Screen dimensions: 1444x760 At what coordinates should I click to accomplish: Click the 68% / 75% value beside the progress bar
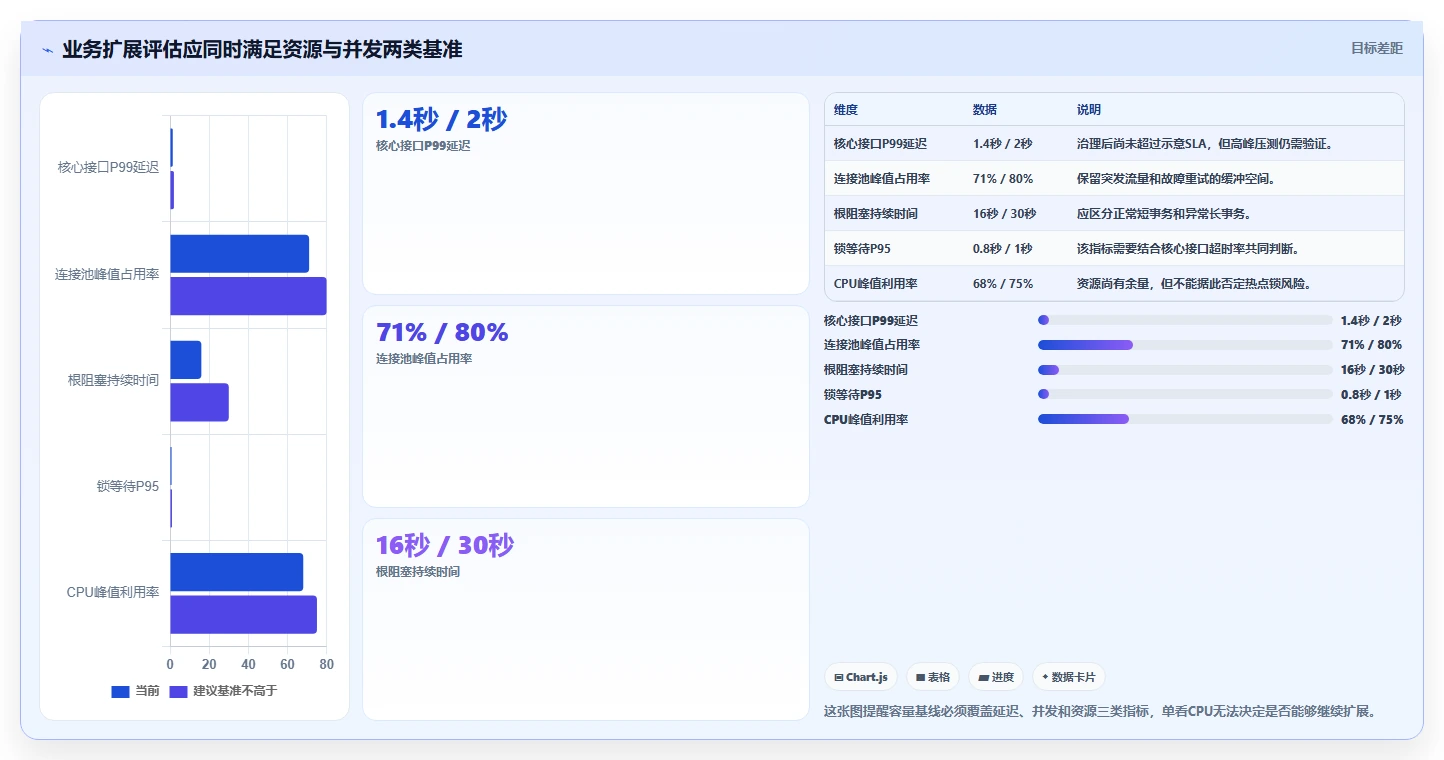pos(1372,419)
